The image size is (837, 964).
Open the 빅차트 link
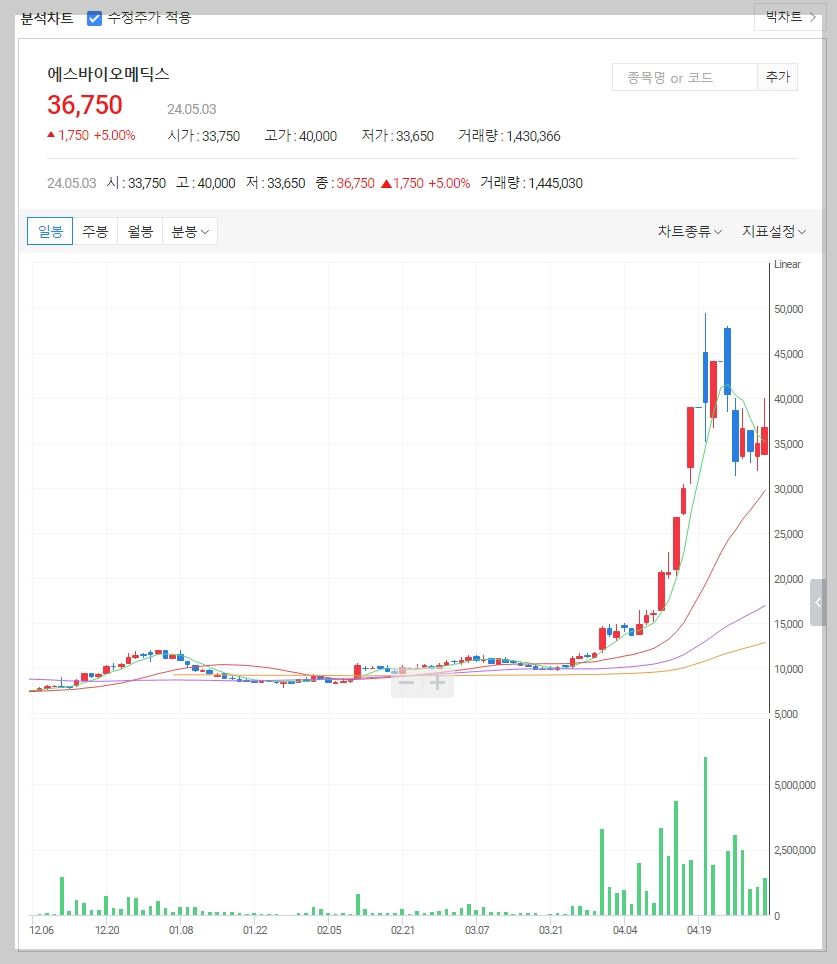click(x=790, y=17)
